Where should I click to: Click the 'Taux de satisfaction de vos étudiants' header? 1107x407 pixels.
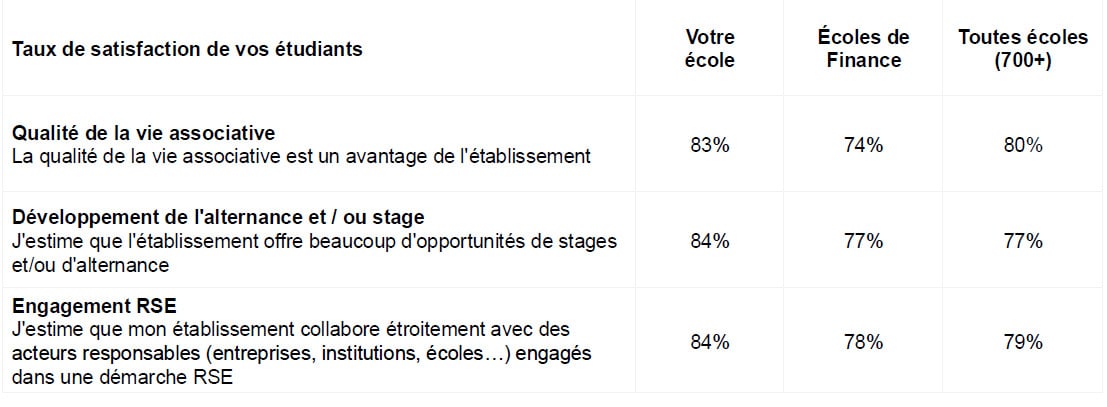(x=187, y=49)
